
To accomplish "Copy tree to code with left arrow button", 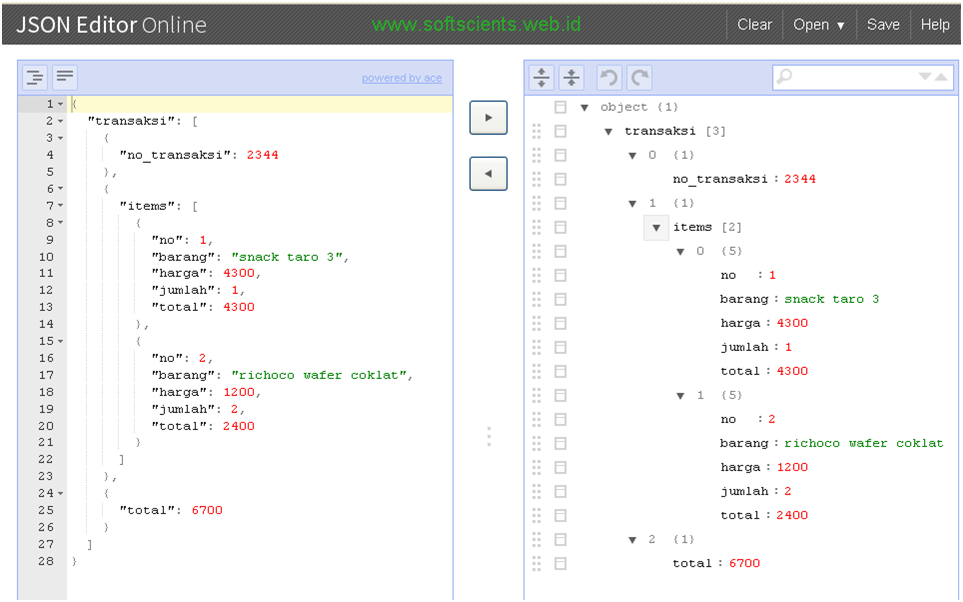I will click(488, 174).
